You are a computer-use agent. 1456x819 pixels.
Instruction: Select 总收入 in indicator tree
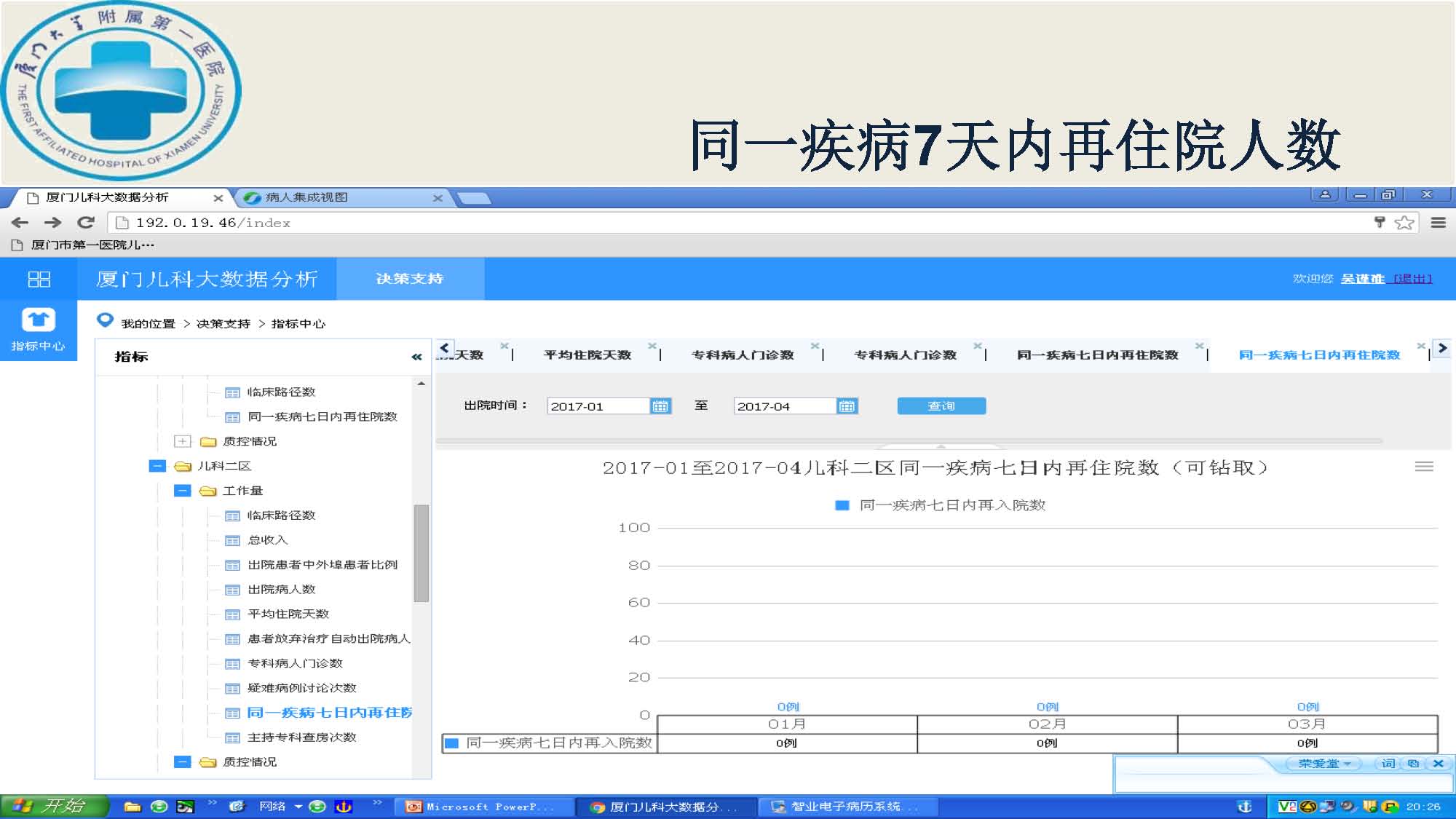pos(268,540)
